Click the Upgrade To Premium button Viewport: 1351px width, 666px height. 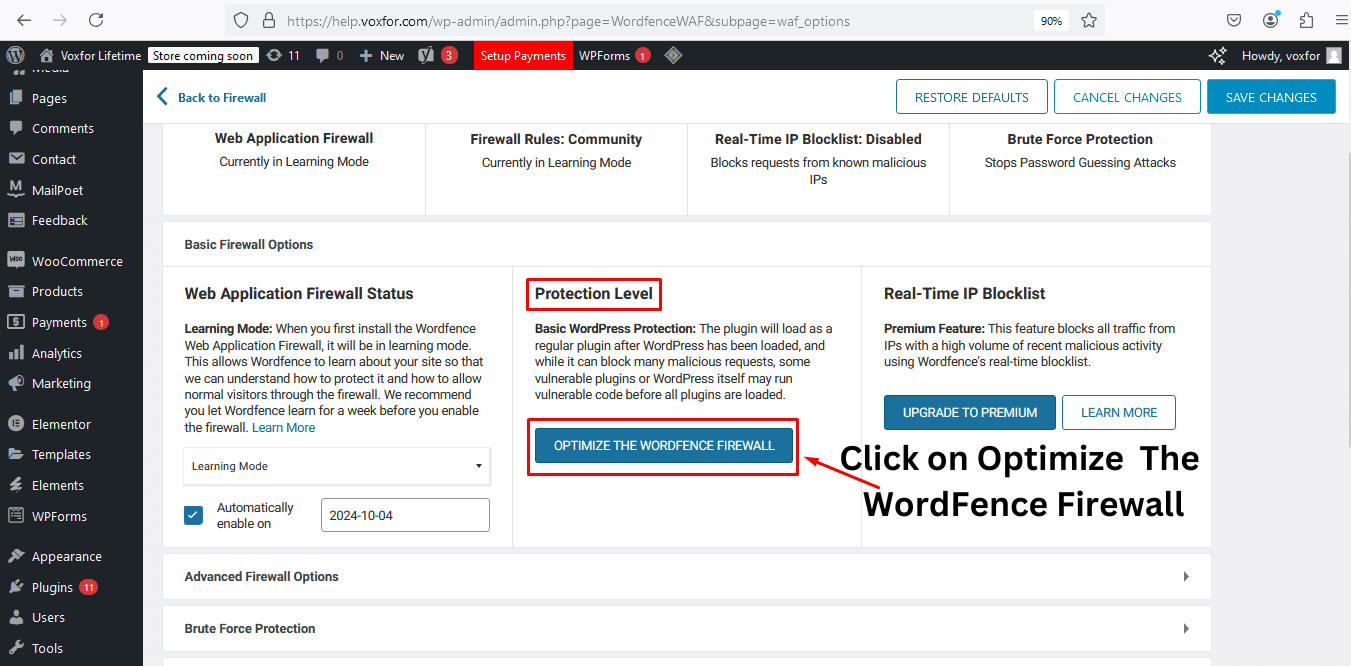point(969,412)
